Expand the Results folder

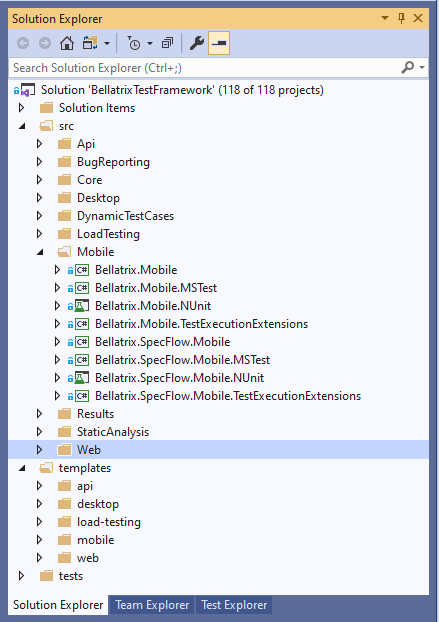(x=40, y=414)
